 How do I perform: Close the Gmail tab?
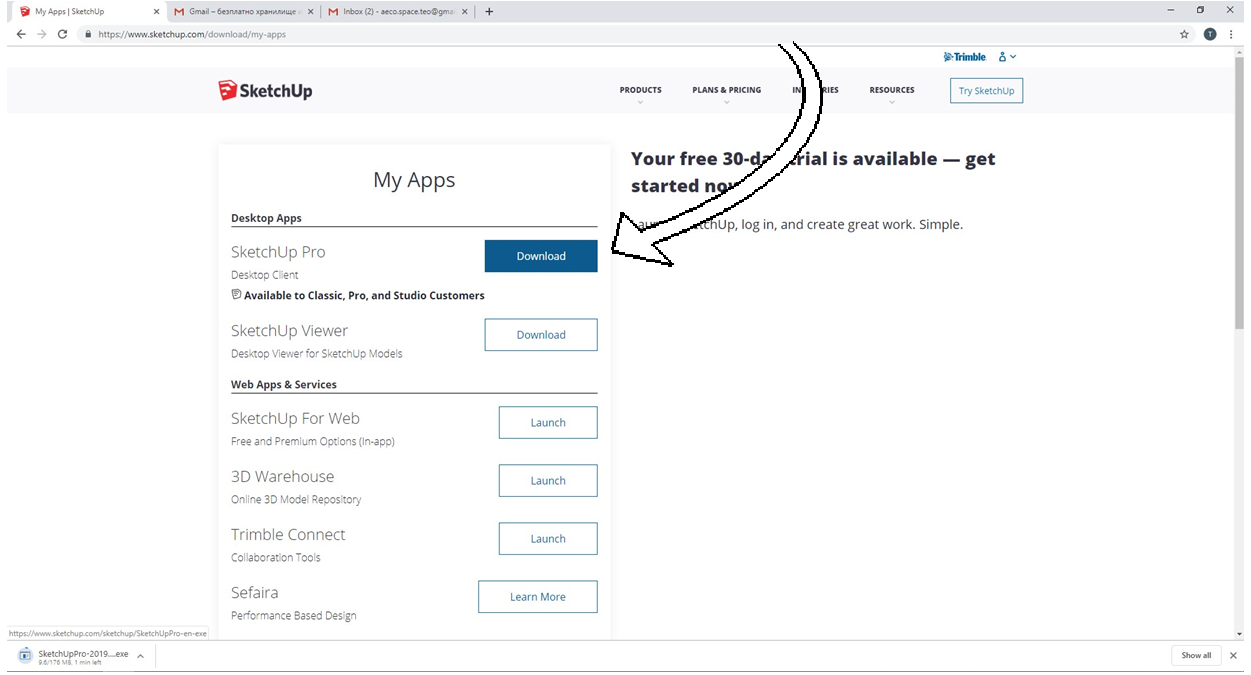[x=310, y=12]
